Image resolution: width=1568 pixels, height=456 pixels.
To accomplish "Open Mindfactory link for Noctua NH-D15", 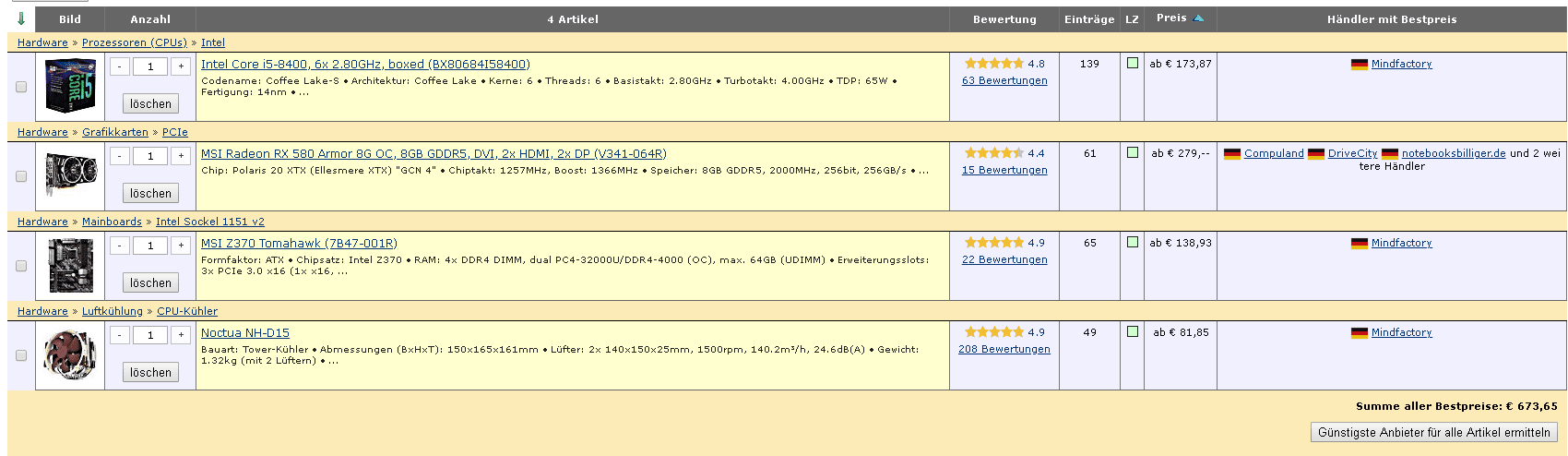I will coord(1402,333).
